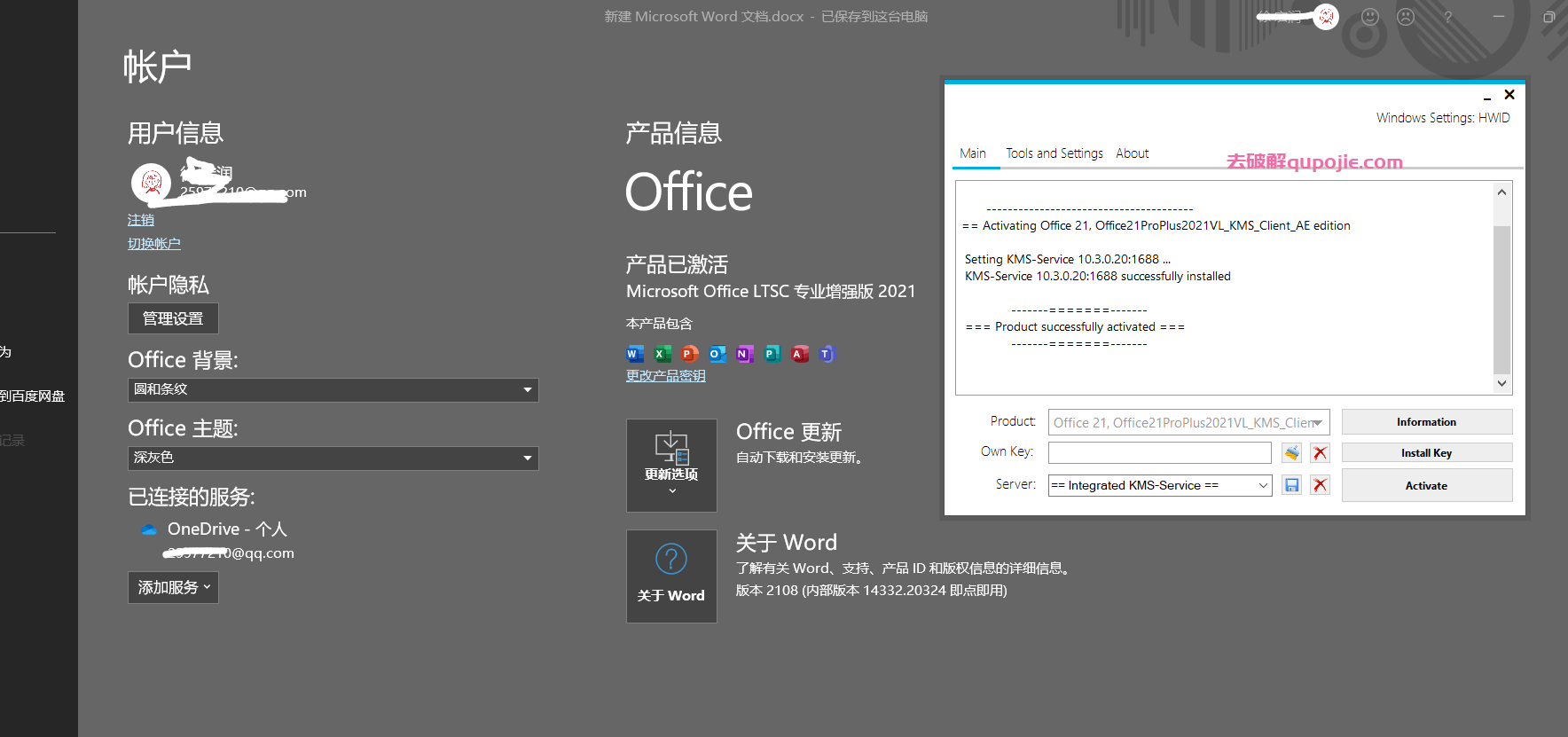
Task: Click the OneDrive cloud icon
Action: click(149, 529)
